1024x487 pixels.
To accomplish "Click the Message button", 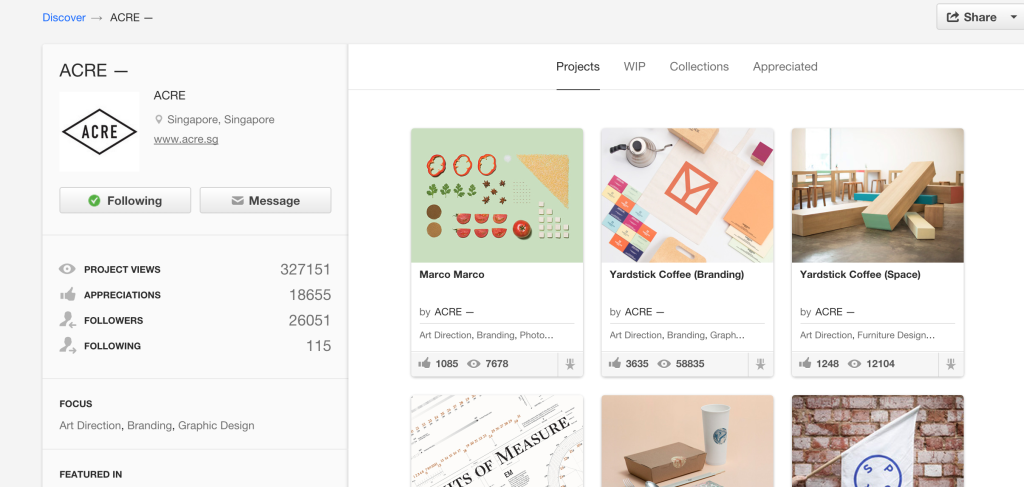I will 265,200.
